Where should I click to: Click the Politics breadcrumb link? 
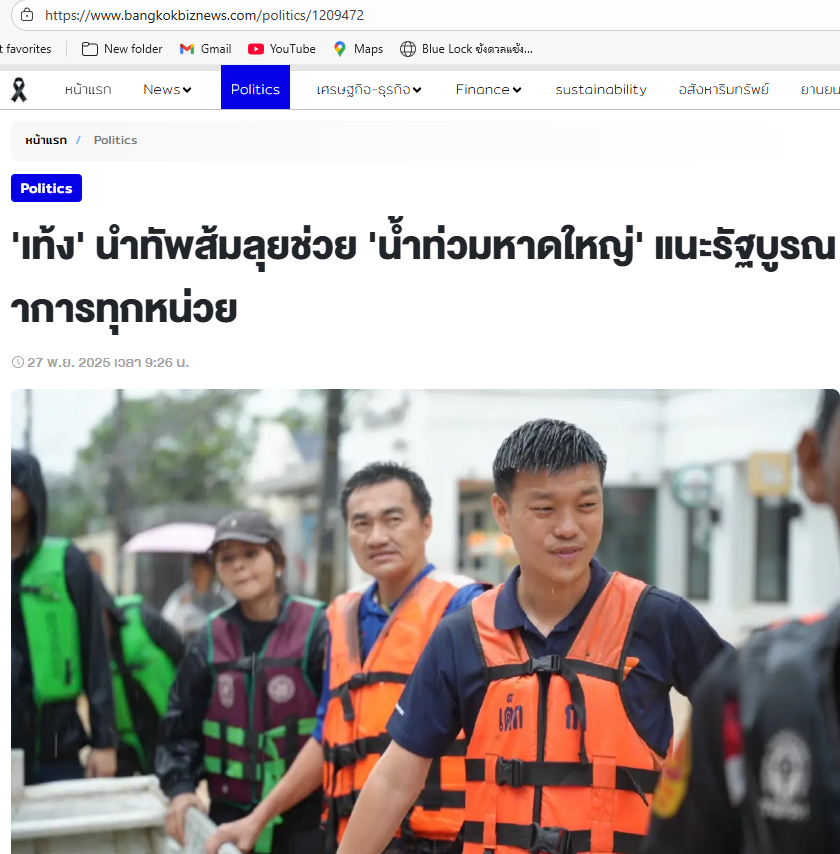point(115,140)
